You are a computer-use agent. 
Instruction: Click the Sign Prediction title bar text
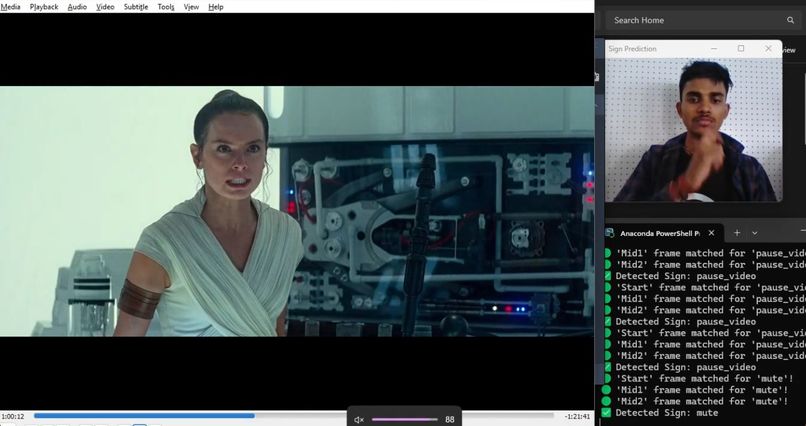coord(632,49)
